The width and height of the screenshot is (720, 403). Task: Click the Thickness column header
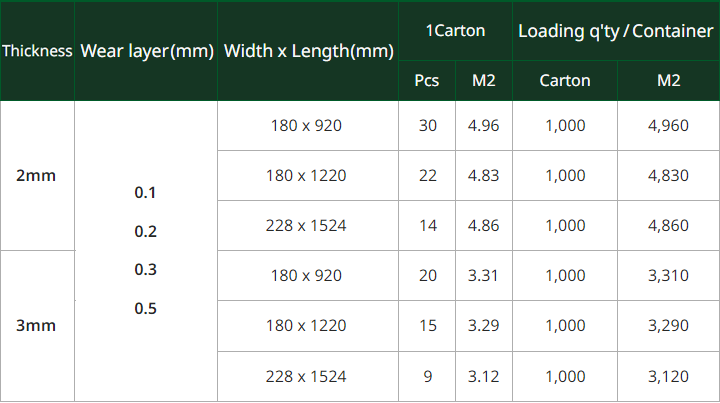point(37,51)
